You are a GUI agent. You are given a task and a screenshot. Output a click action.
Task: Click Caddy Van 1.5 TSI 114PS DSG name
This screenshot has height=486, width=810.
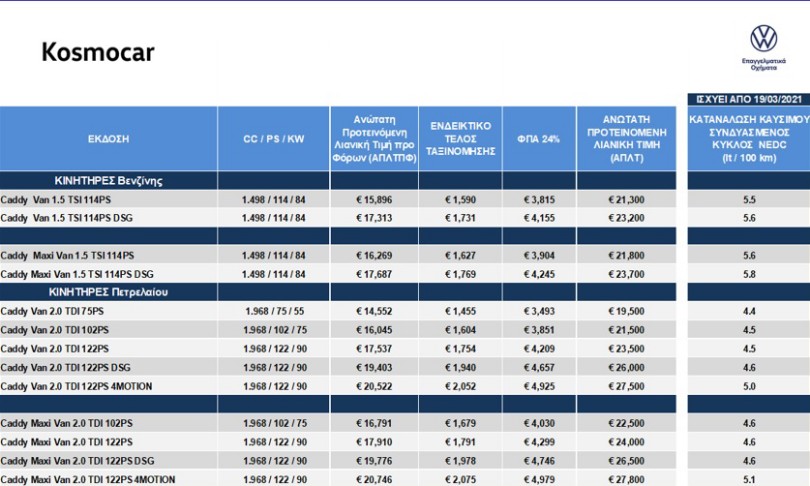[x=67, y=218]
